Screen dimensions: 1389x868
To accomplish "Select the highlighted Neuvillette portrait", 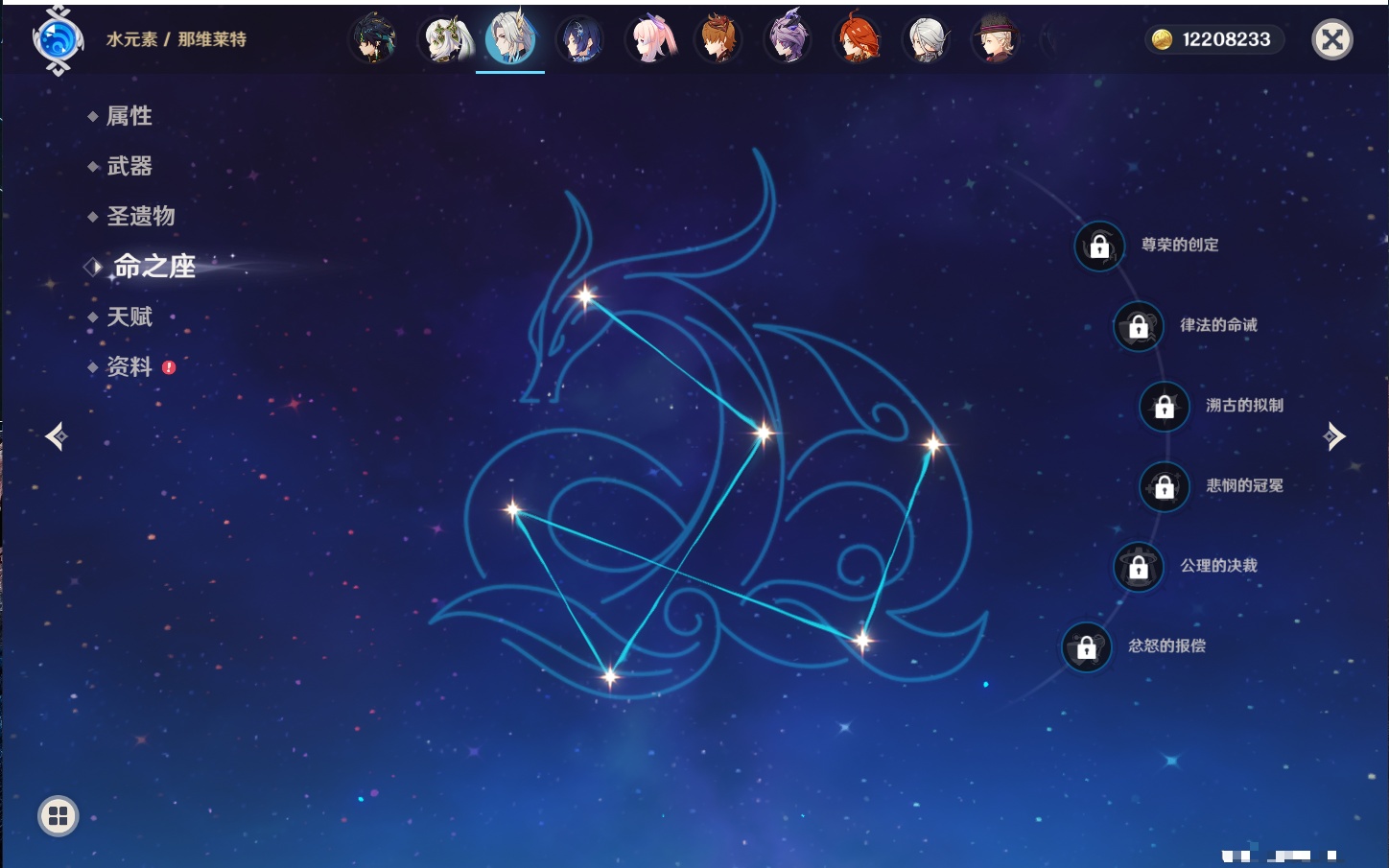I will point(510,38).
